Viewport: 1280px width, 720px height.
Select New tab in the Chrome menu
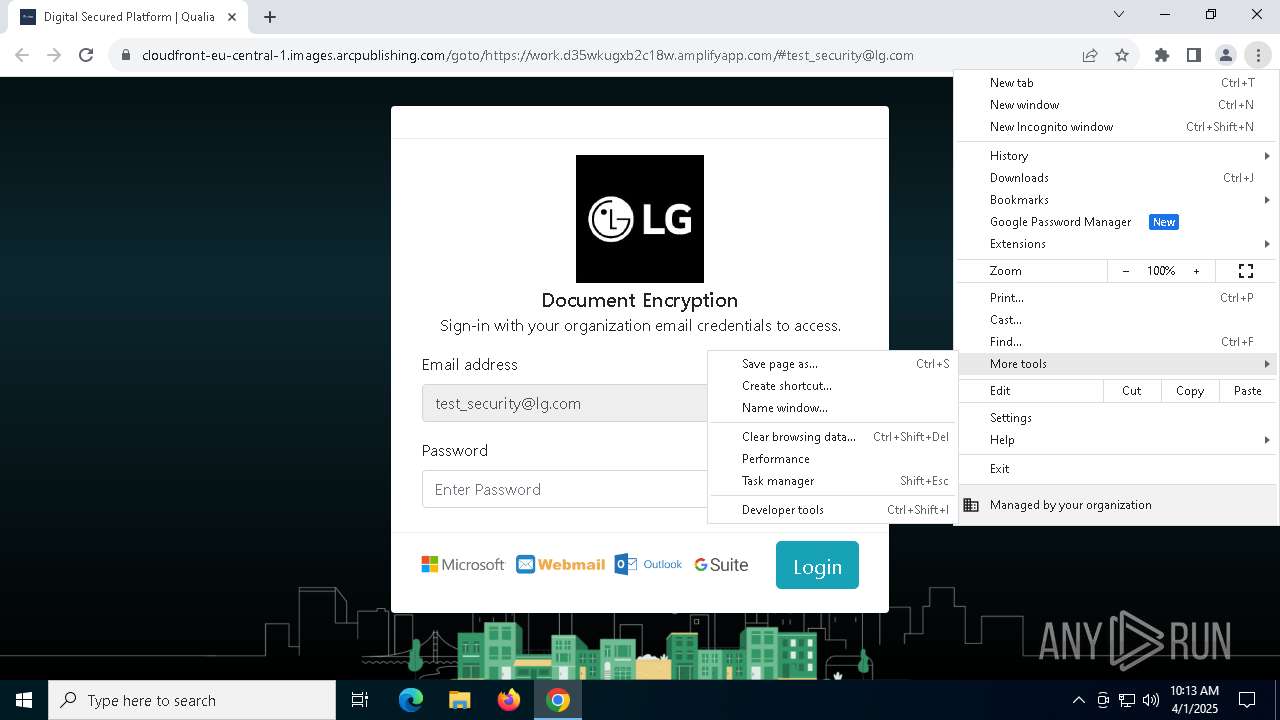(x=1117, y=83)
